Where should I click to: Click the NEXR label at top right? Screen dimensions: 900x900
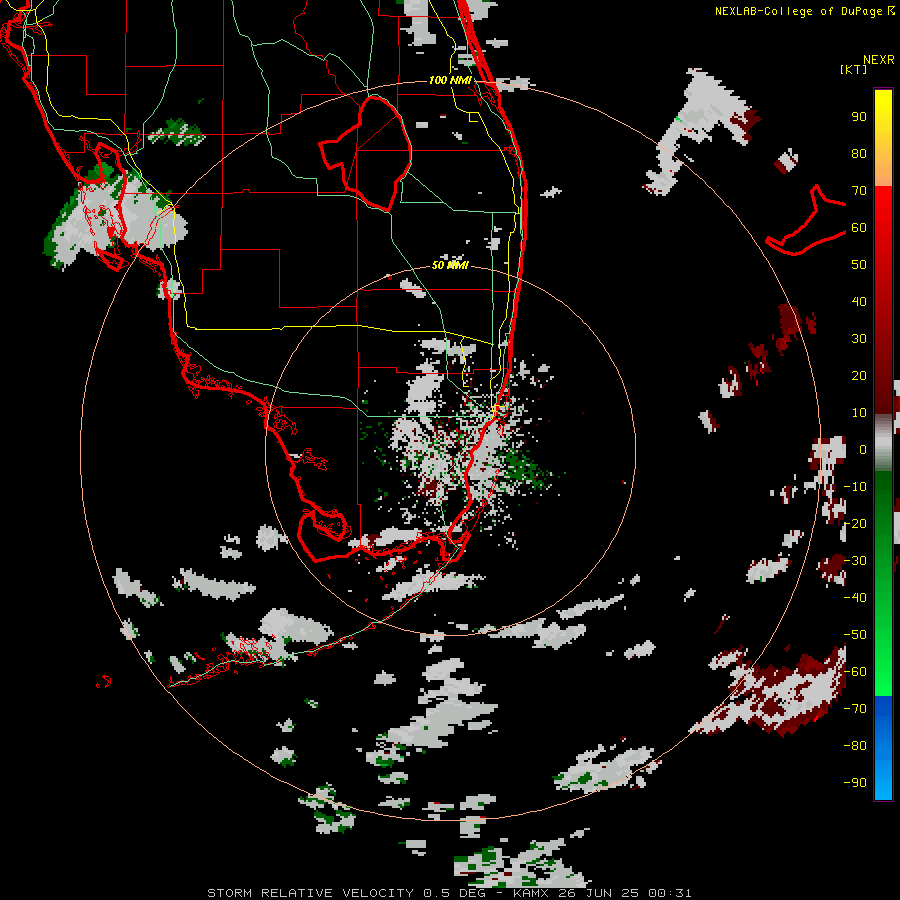click(879, 60)
